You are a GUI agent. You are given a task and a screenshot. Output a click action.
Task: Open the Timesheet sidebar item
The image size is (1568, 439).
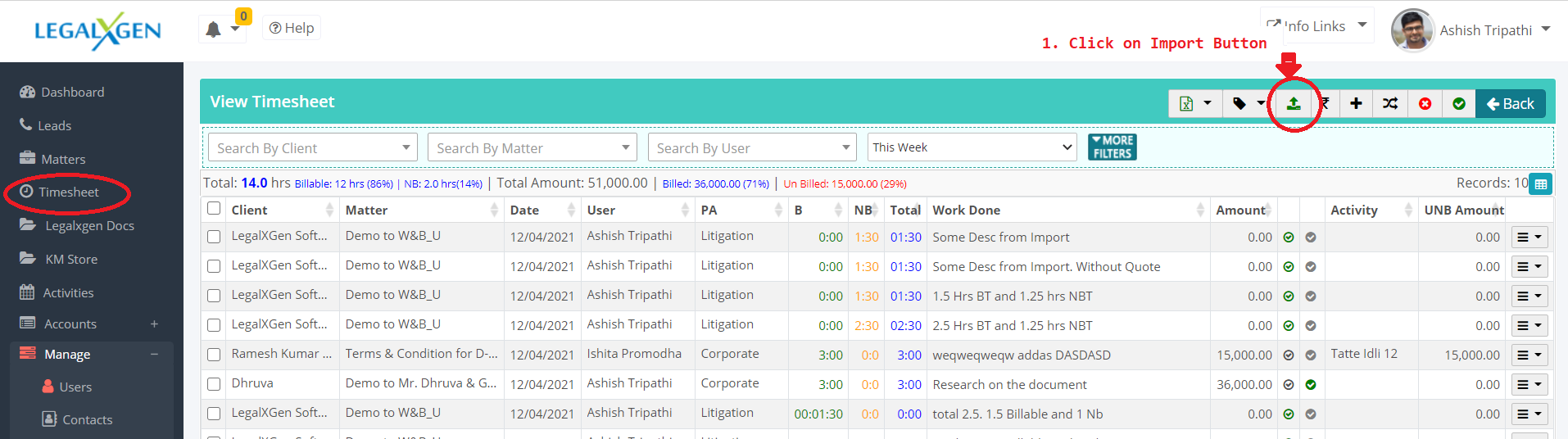tap(68, 192)
